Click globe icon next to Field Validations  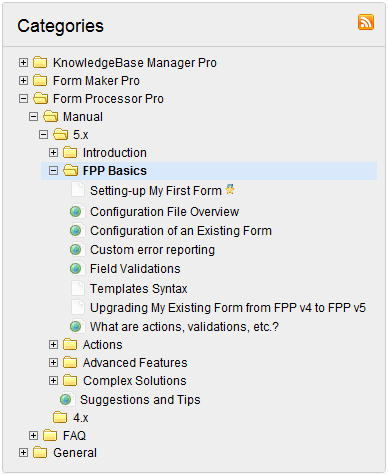(x=76, y=268)
